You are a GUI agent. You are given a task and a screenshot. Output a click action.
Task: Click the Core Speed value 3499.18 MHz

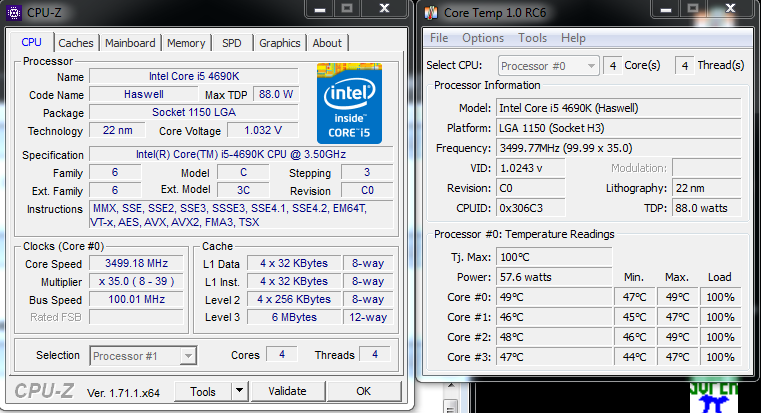[136, 263]
